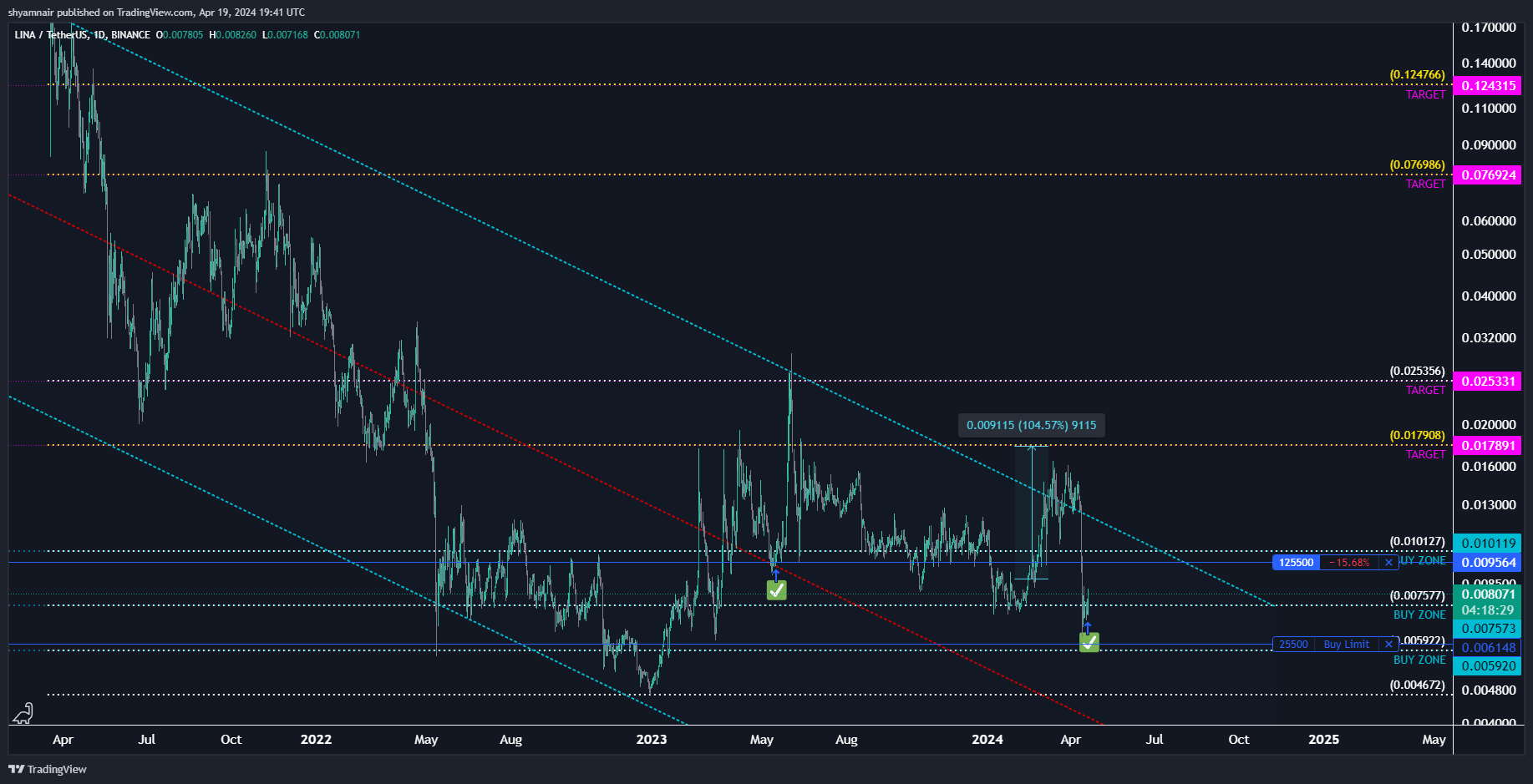
Task: Click the 0.170000 price axis label
Action: pyautogui.click(x=1489, y=28)
